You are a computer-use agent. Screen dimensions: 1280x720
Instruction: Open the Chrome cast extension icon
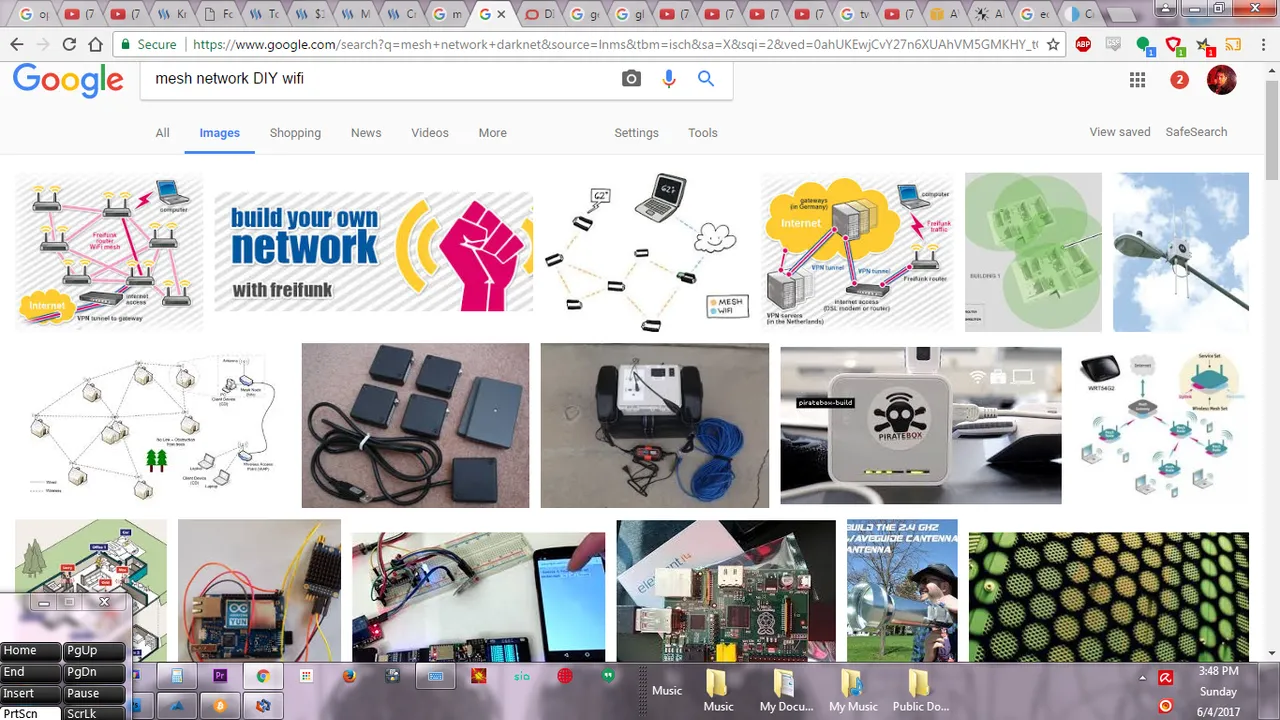pos(1233,44)
